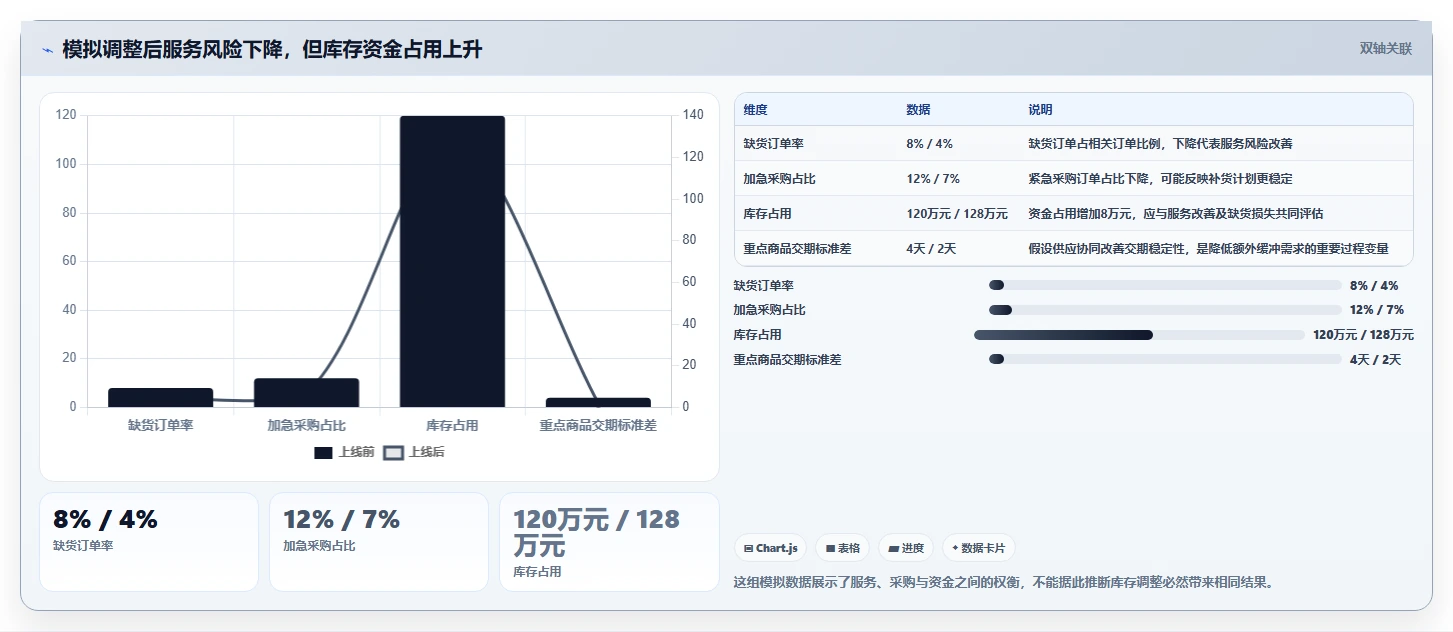Image resolution: width=1453 pixels, height=632 pixels.
Task: Open the 8% / 4% 缺货订单率 data card
Action: [149, 542]
